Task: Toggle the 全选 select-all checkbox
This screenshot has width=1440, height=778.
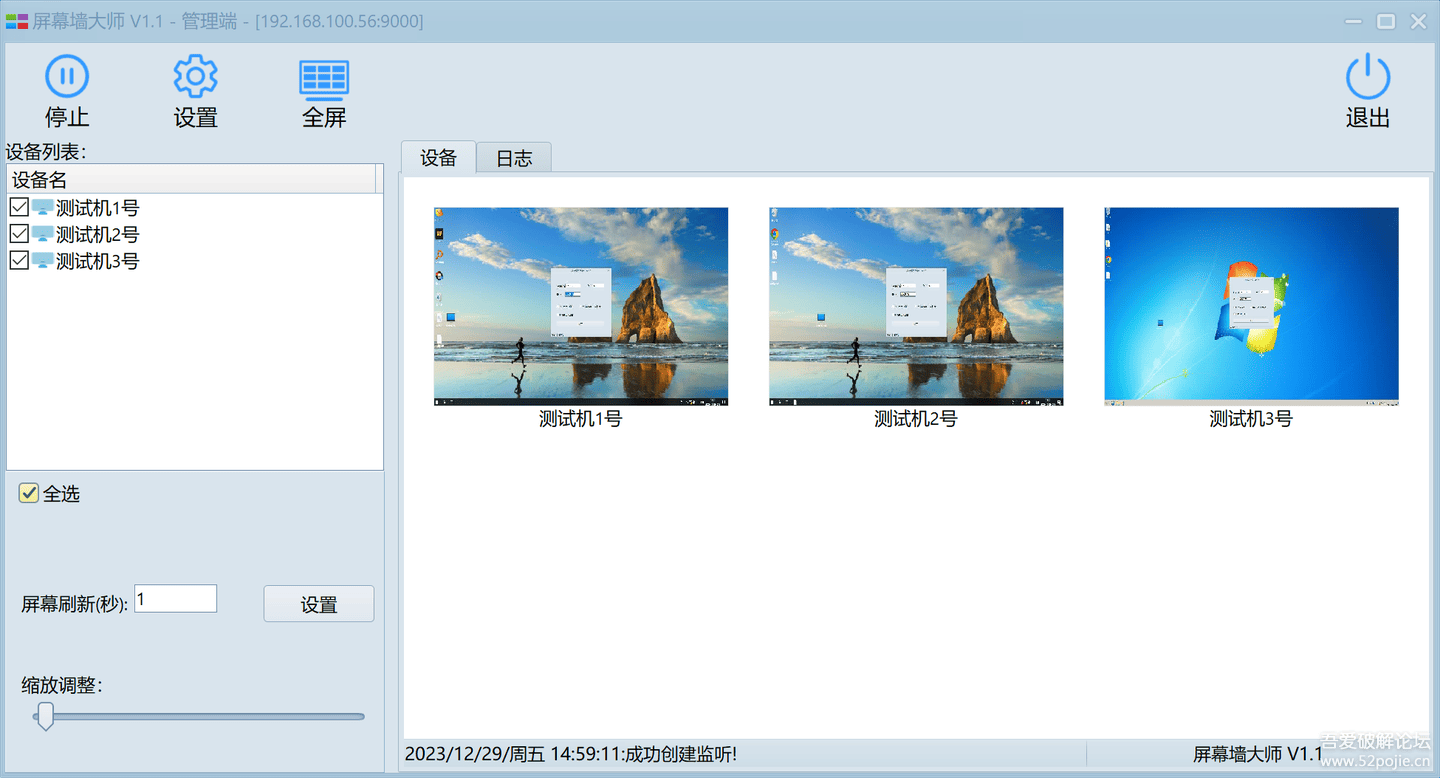Action: (x=29, y=492)
